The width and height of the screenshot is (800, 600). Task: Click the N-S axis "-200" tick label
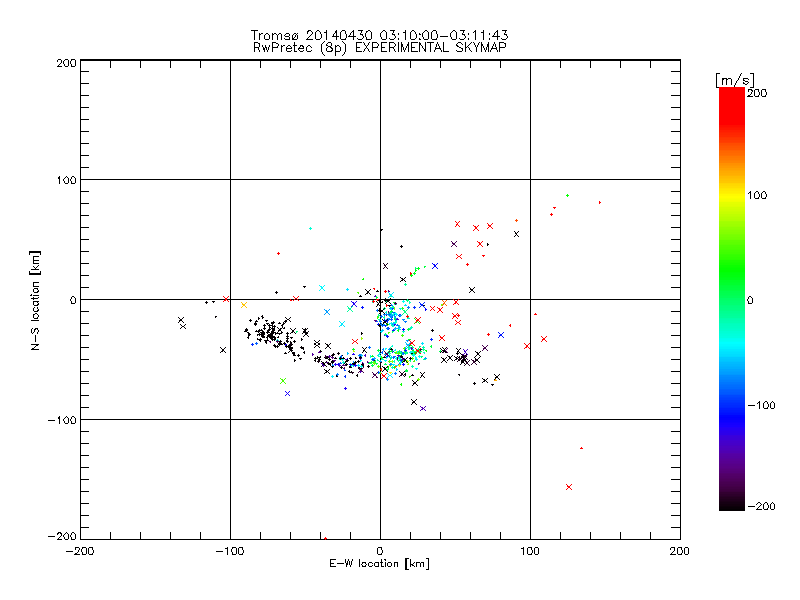point(62,536)
